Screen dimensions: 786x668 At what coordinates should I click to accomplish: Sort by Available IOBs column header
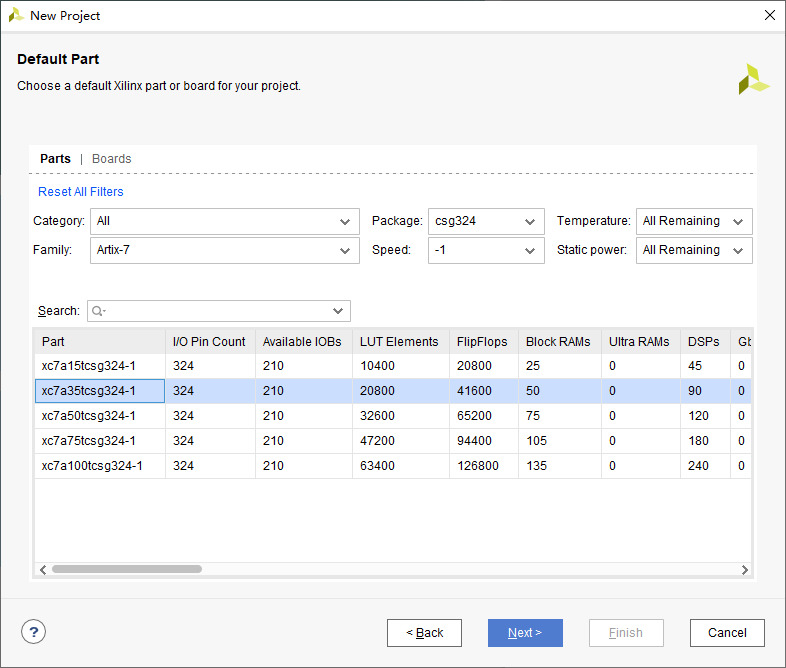tap(304, 342)
